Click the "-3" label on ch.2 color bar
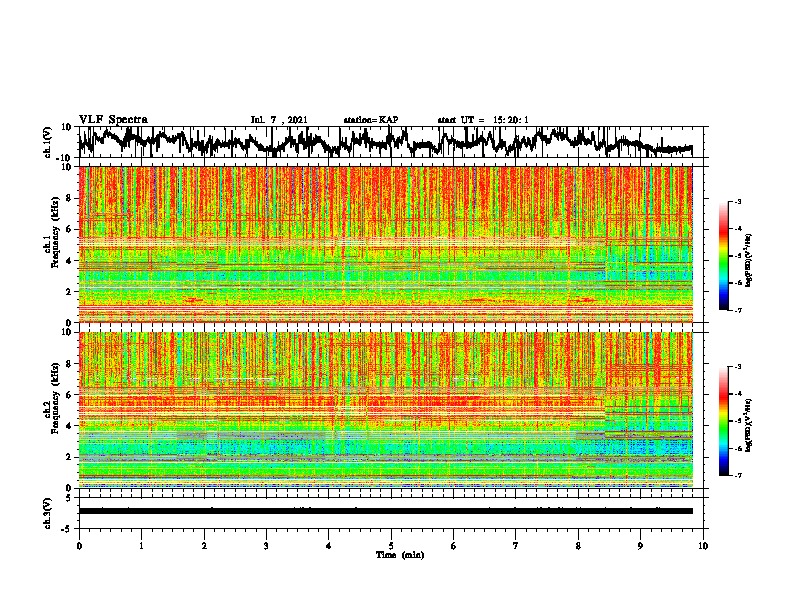Screen dimensions: 792x612 [738, 367]
